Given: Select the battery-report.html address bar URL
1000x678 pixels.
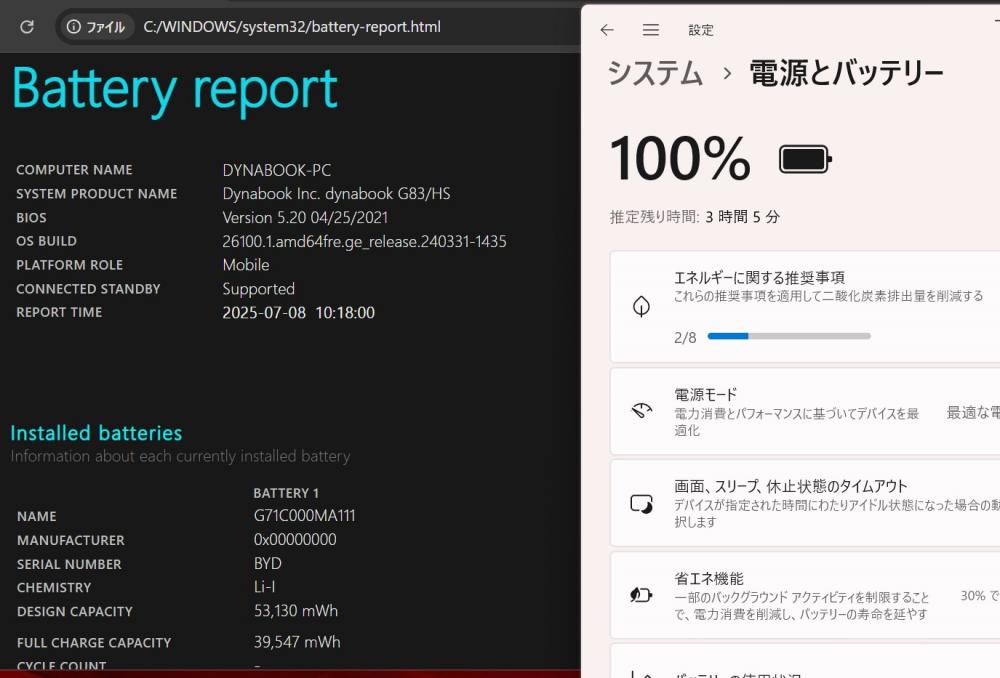Looking at the screenshot, I should [292, 27].
